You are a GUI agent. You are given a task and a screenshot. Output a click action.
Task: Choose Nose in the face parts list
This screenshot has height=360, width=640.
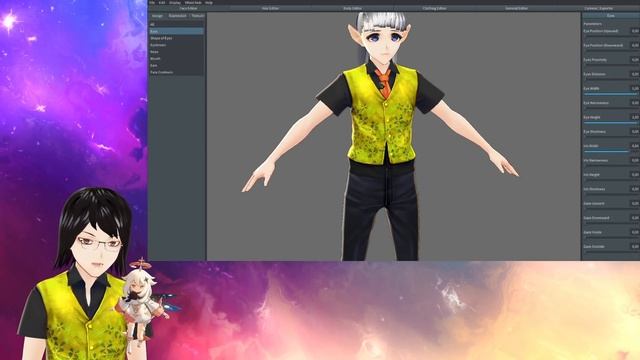coord(176,52)
